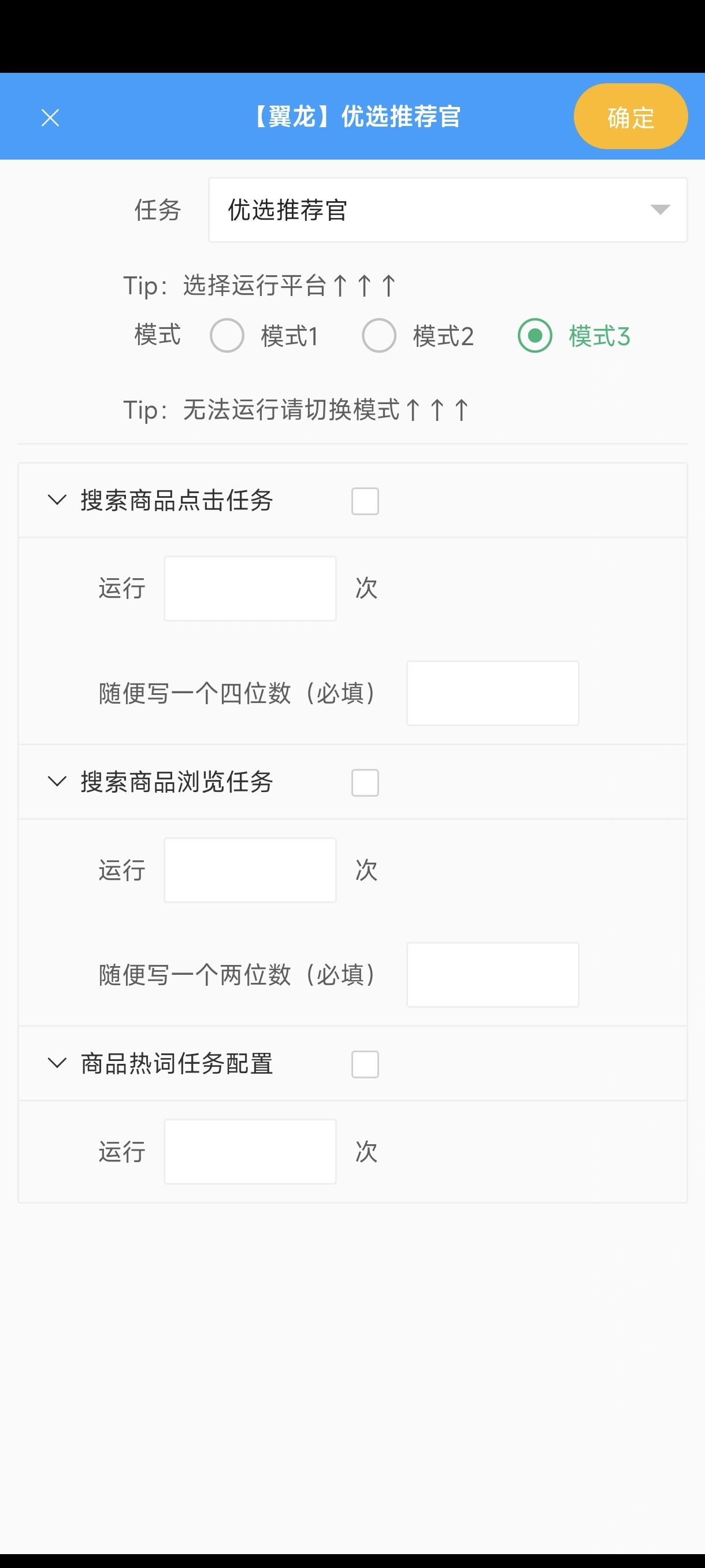Open the 任务 dropdown arrow
Image resolution: width=705 pixels, height=1568 pixels.
click(x=660, y=210)
